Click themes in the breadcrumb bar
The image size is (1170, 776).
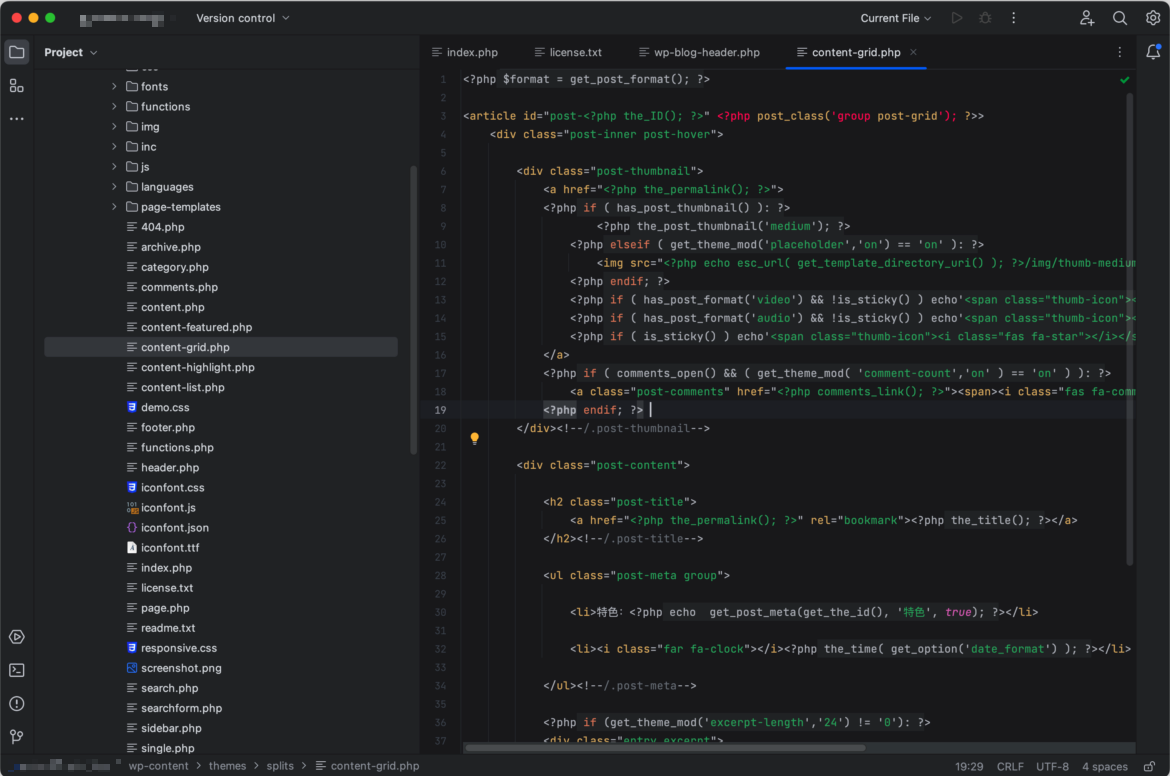pyautogui.click(x=227, y=765)
